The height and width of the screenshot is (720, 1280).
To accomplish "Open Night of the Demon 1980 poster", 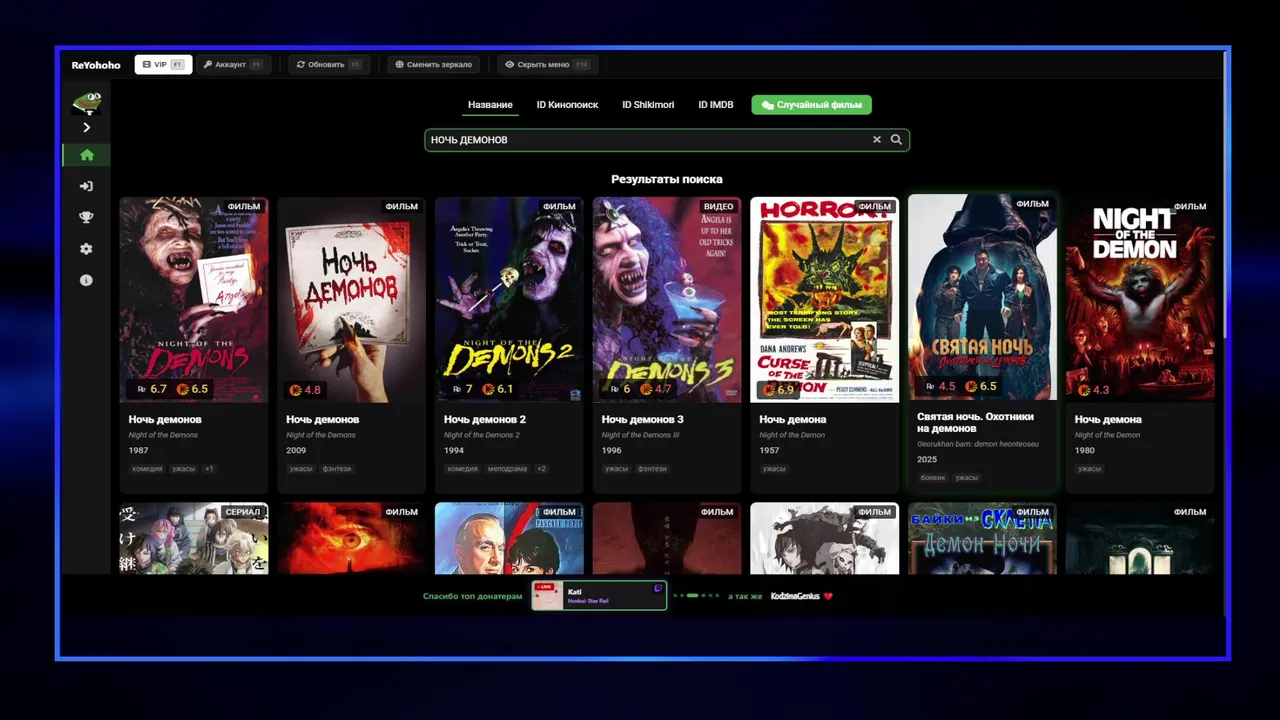I will 1140,299.
